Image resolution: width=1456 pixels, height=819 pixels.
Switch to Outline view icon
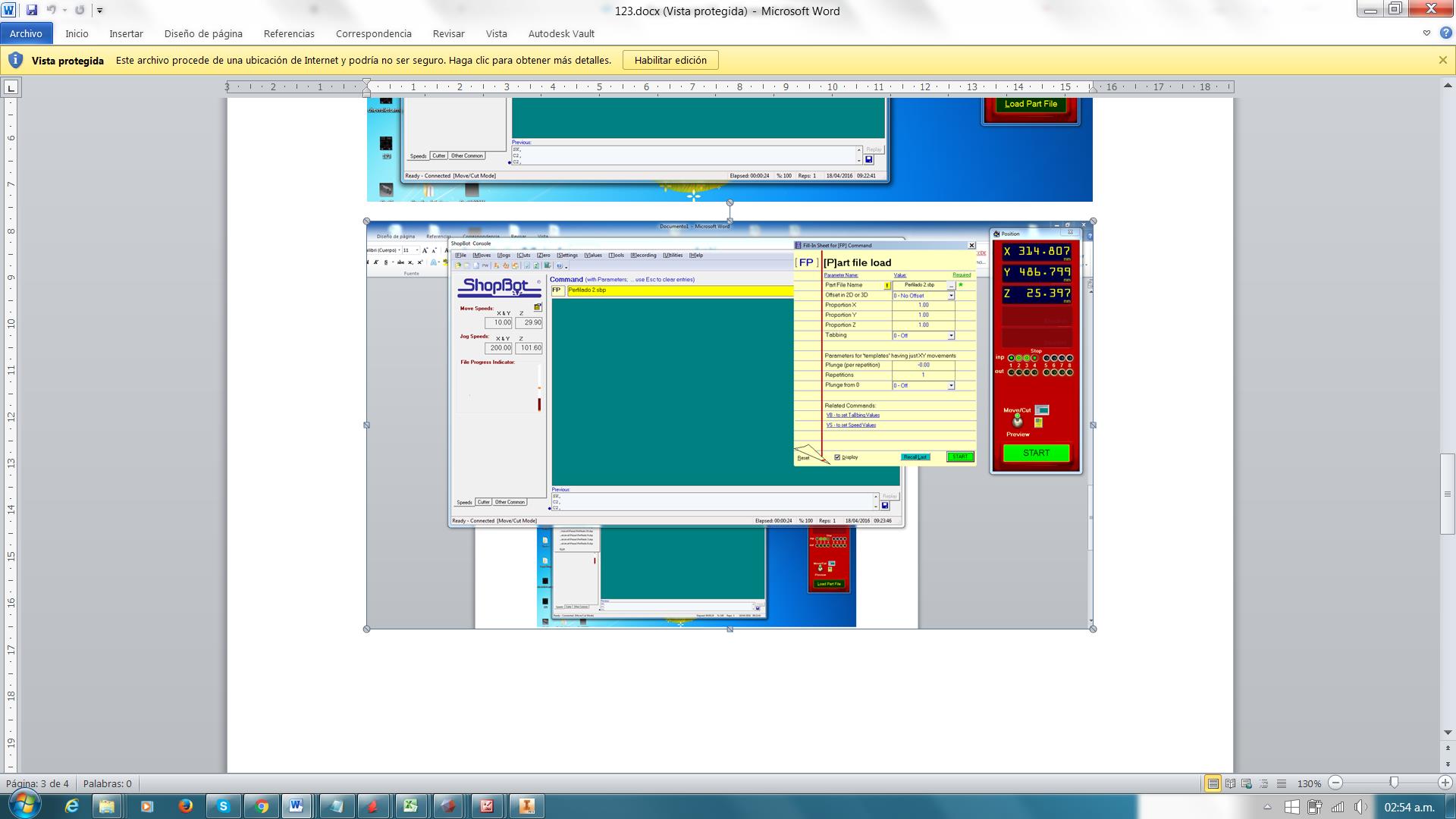[x=1264, y=783]
